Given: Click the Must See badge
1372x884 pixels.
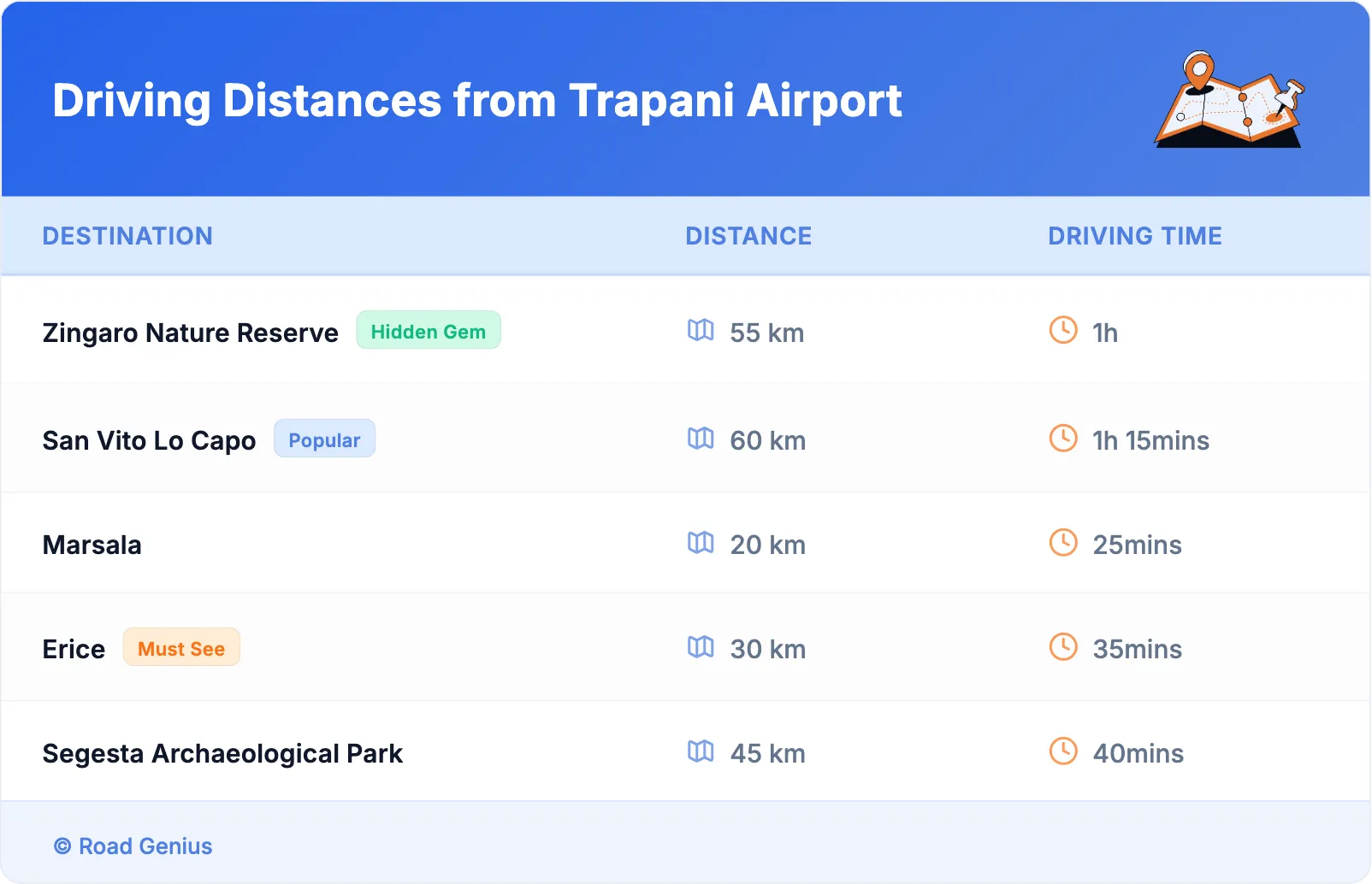Looking at the screenshot, I should click(181, 647).
